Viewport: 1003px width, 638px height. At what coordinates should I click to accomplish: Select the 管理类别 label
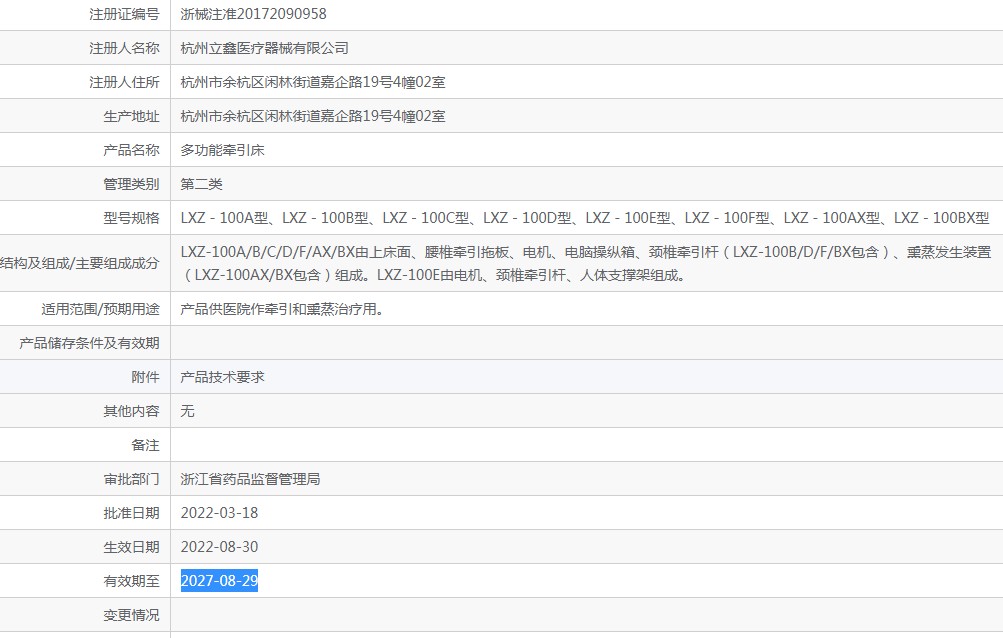[x=131, y=184]
